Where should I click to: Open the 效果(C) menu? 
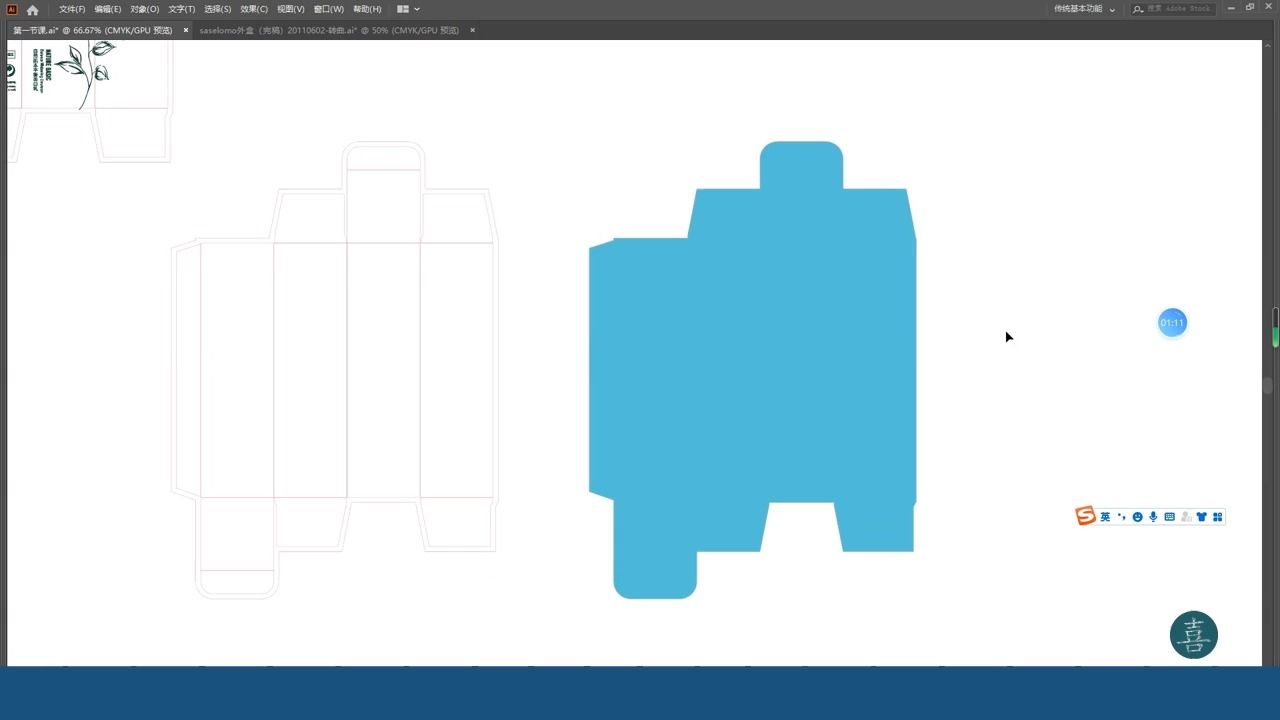click(x=254, y=9)
